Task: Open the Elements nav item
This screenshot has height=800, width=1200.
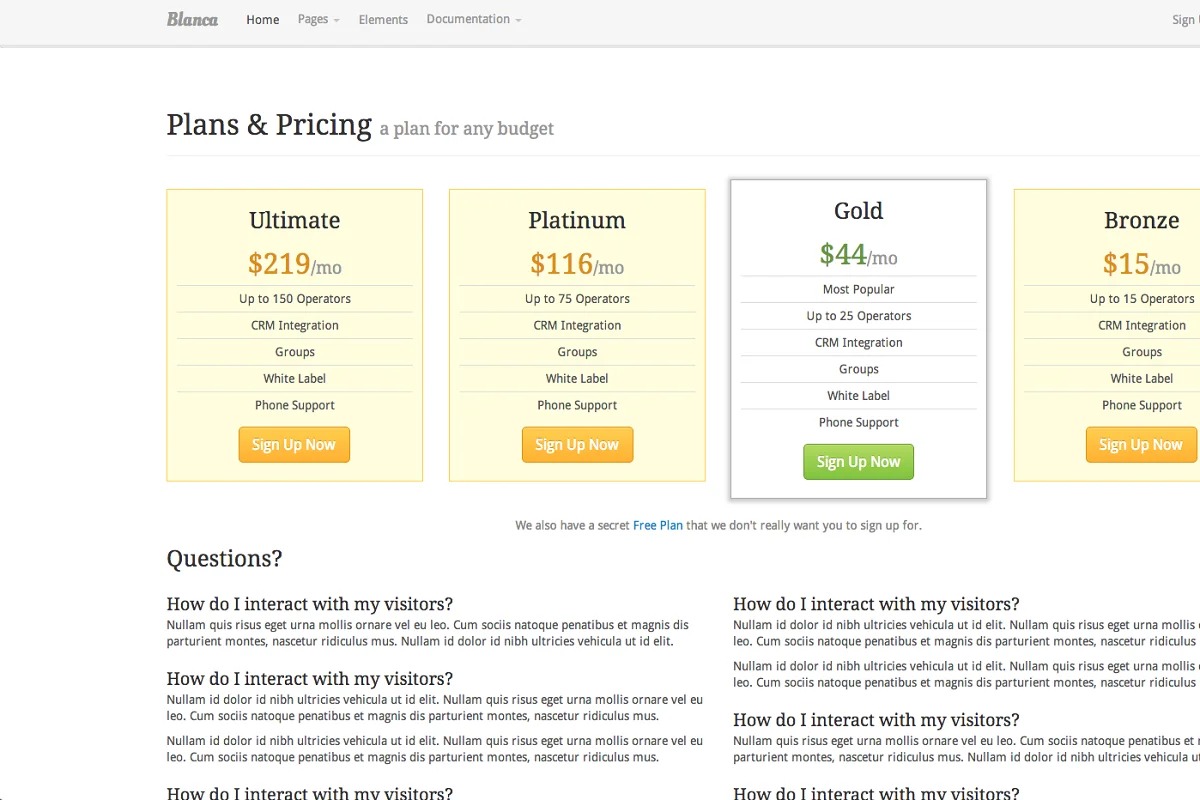Action: pyautogui.click(x=383, y=20)
